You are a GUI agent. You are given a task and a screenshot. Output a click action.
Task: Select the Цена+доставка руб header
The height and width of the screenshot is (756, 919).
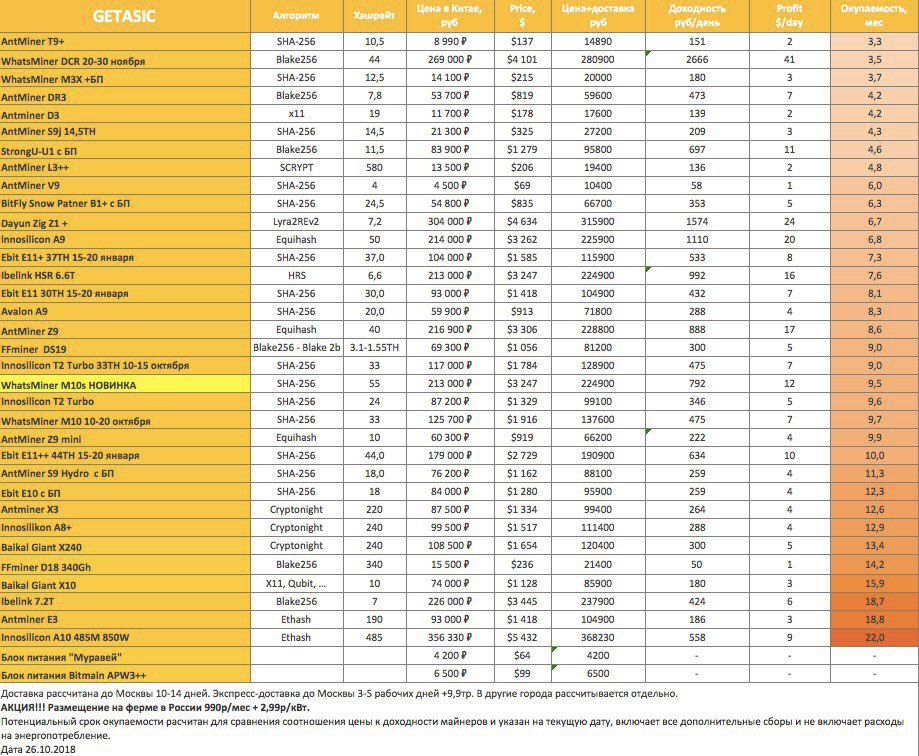598,16
